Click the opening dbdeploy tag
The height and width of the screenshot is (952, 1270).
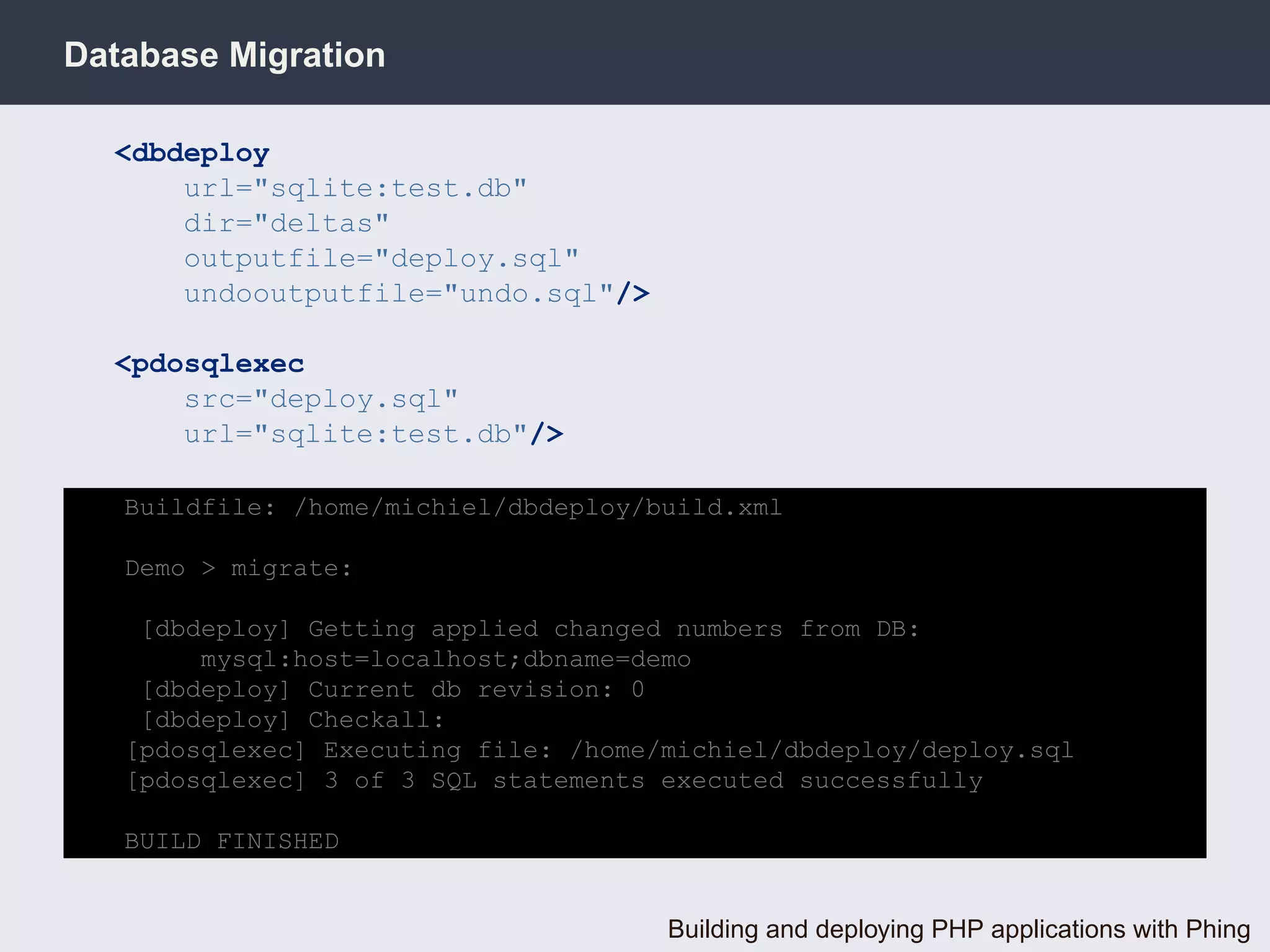pyautogui.click(x=192, y=153)
